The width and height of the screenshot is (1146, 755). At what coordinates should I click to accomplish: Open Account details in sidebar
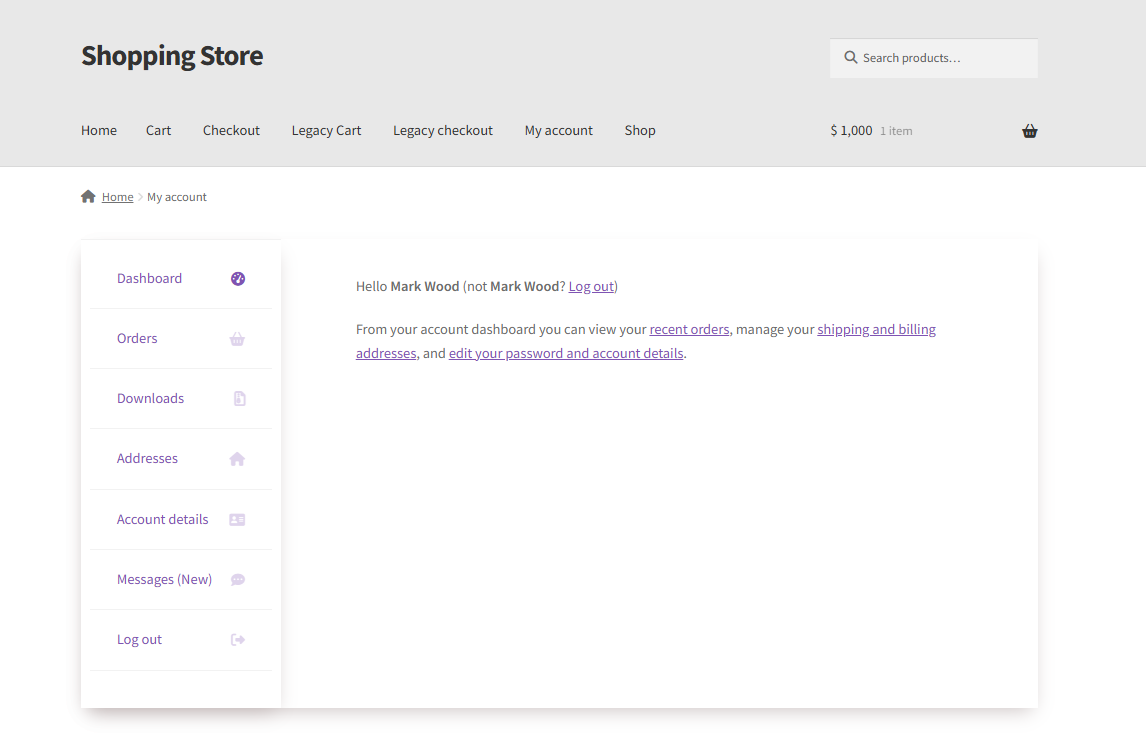pos(162,519)
